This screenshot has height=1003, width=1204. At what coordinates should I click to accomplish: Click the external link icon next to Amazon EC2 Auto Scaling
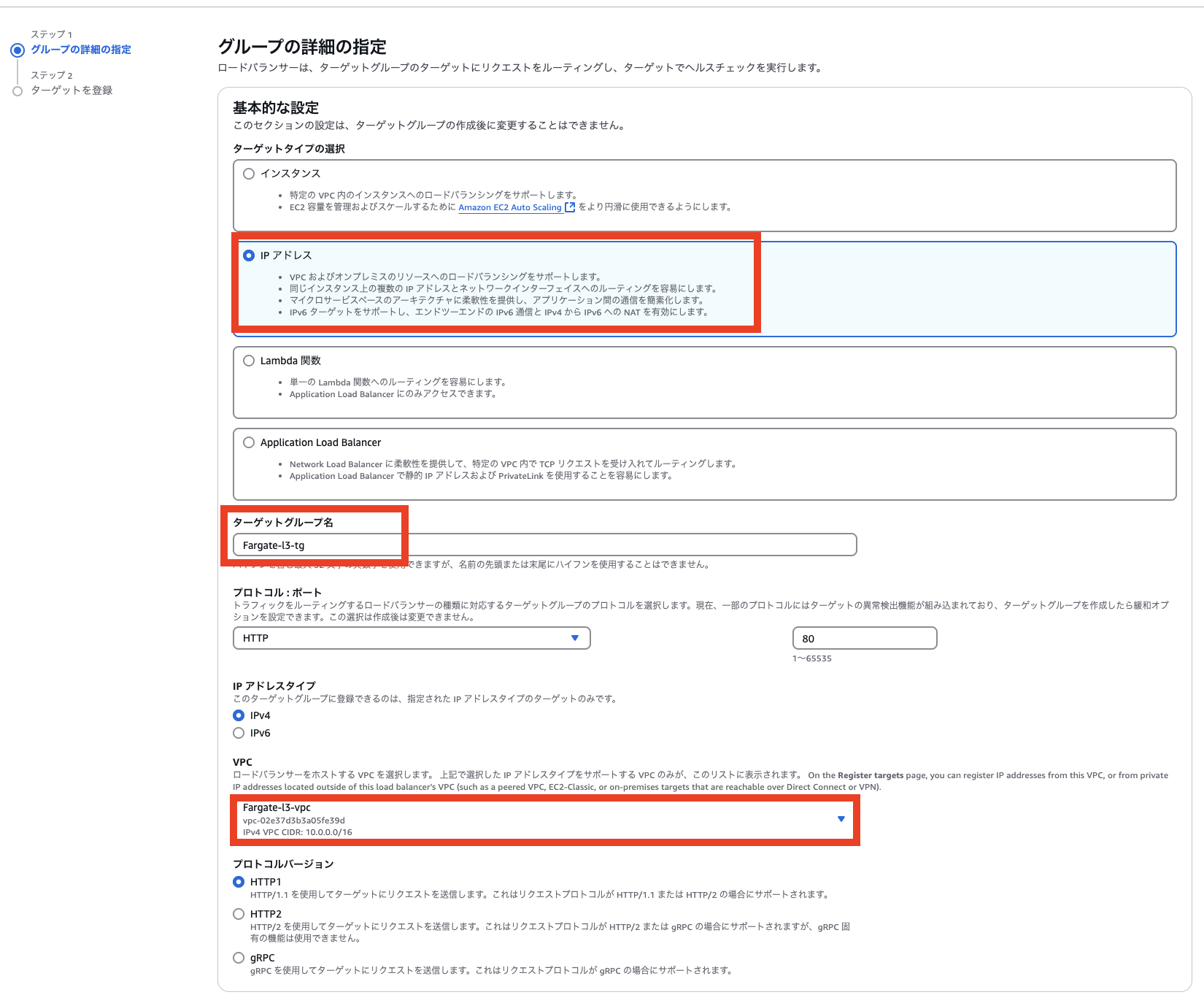[569, 207]
